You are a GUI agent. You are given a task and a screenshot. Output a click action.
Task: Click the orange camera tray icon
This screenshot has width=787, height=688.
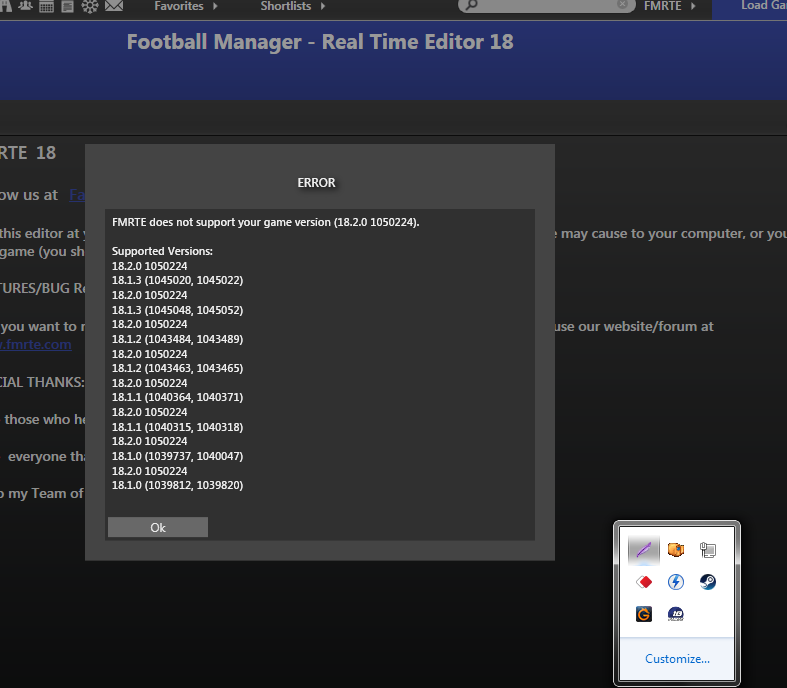click(x=676, y=549)
